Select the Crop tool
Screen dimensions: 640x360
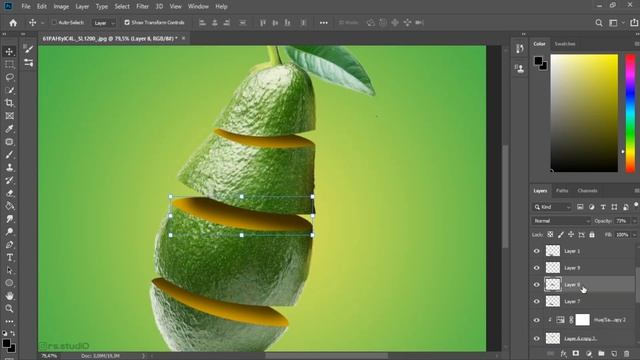pyautogui.click(x=9, y=103)
